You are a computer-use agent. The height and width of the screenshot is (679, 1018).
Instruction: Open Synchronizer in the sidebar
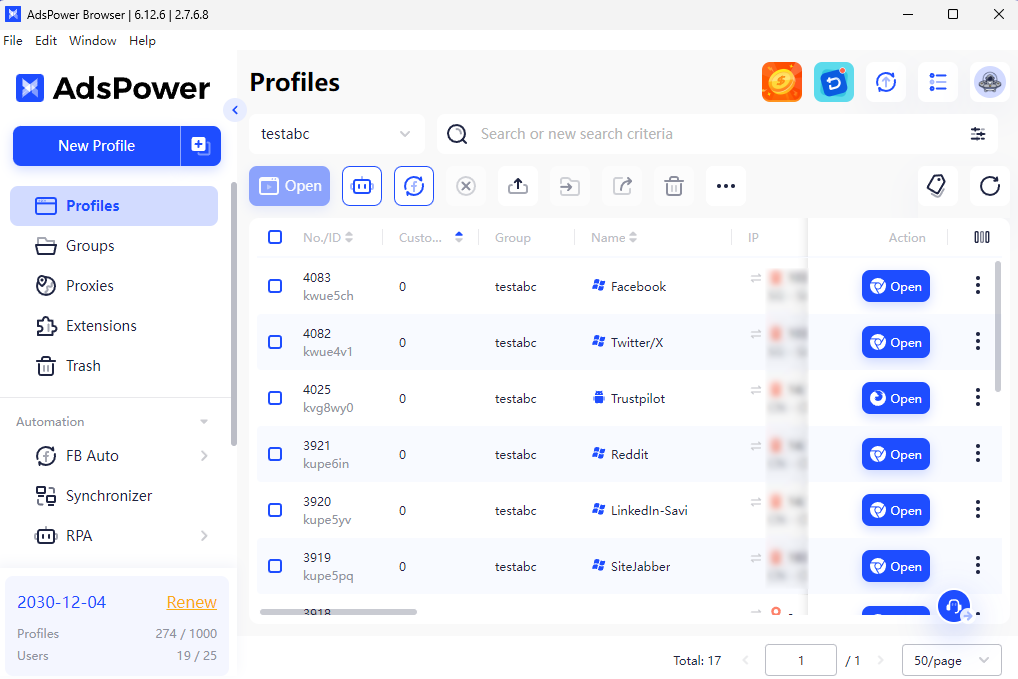click(x=114, y=496)
